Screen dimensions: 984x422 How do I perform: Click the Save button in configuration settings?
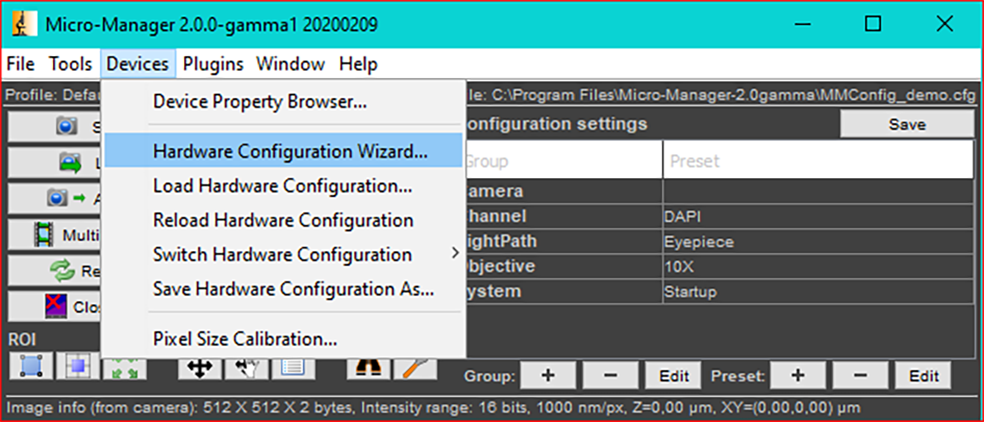906,125
